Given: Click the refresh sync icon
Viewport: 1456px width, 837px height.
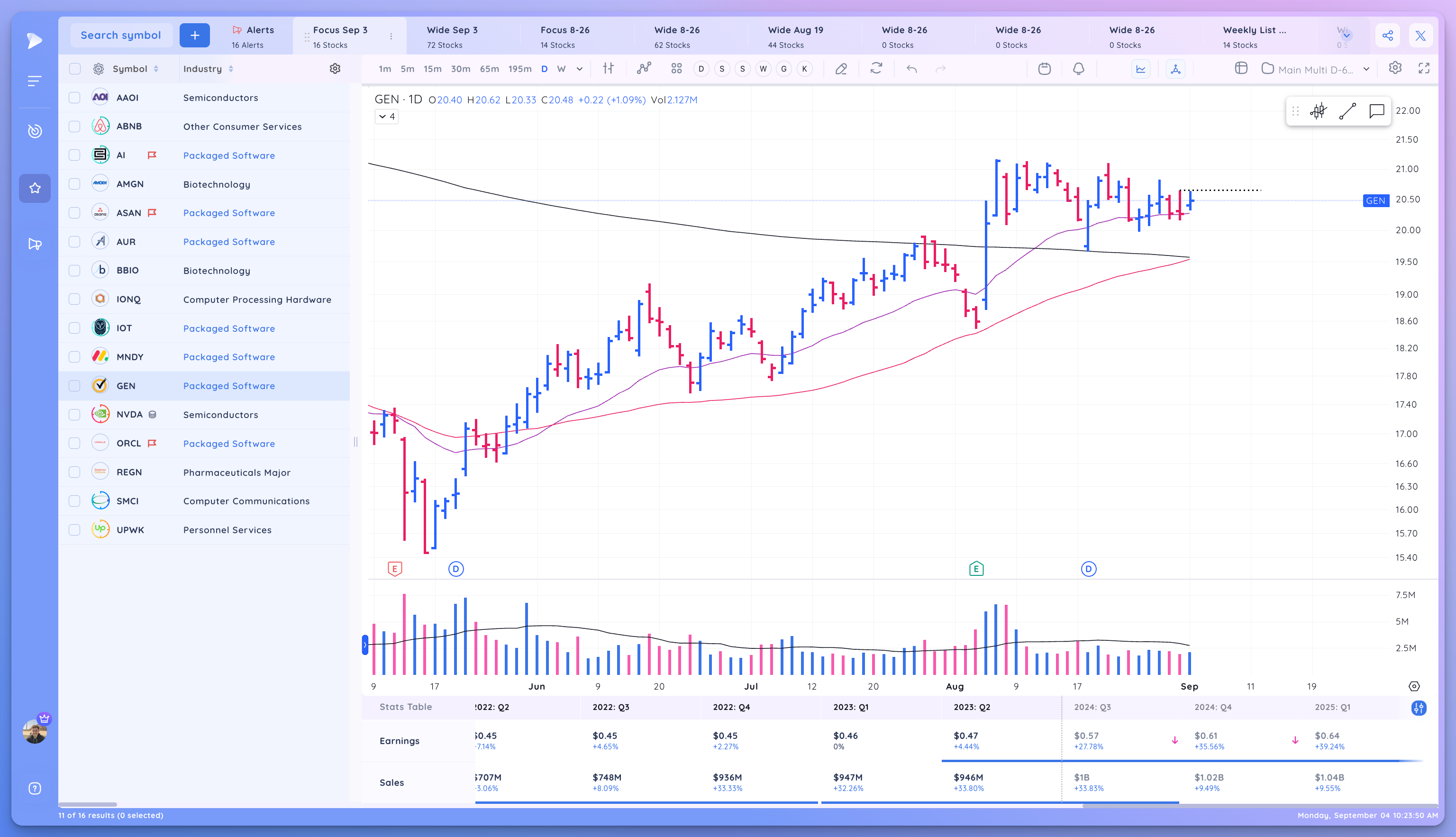Looking at the screenshot, I should (x=876, y=68).
